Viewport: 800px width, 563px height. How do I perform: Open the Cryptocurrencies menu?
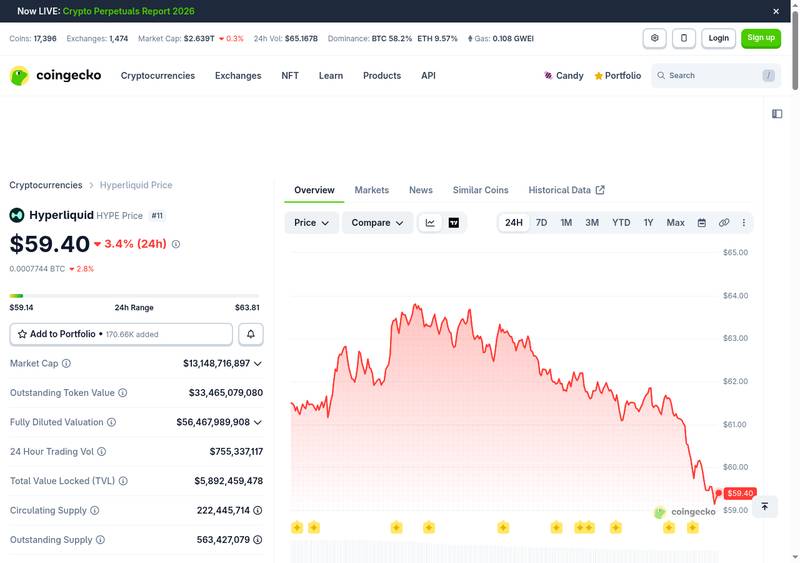coord(158,76)
